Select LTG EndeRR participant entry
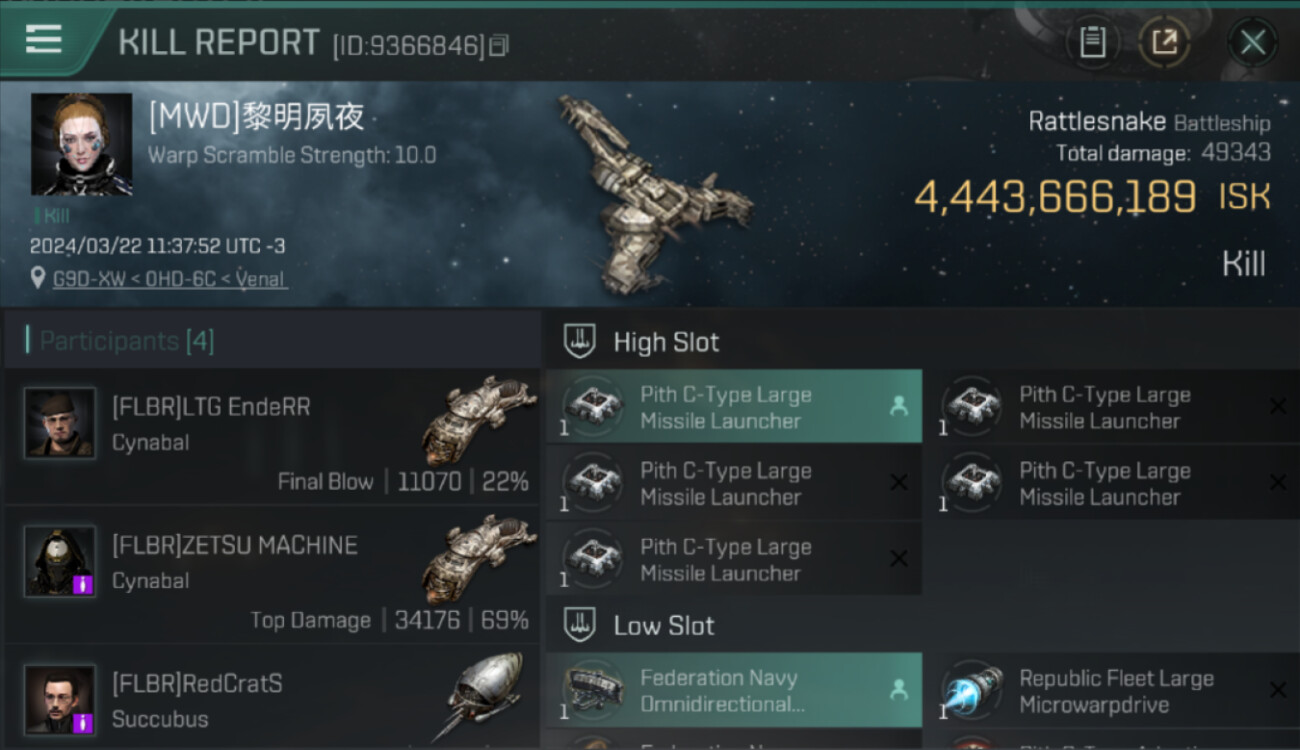The height and width of the screenshot is (750, 1300). [270, 436]
